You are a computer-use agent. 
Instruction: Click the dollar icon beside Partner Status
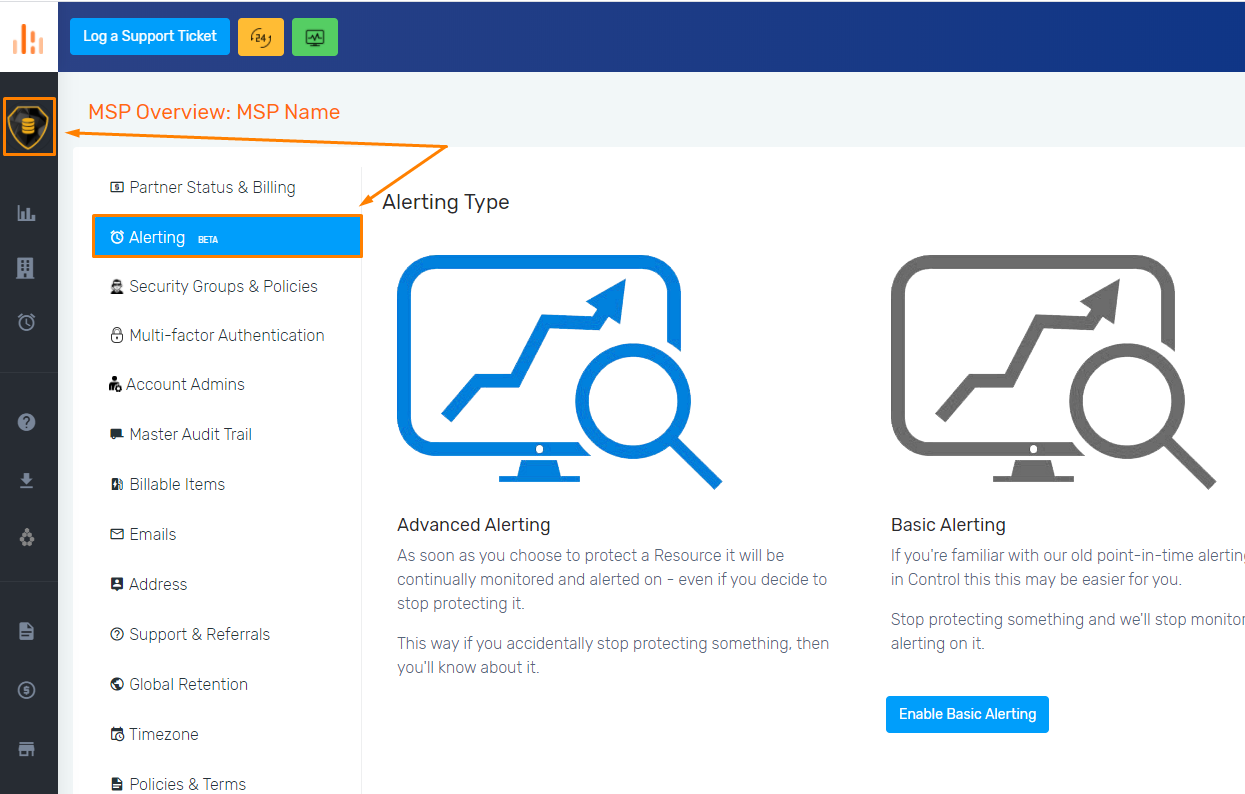click(x=117, y=187)
